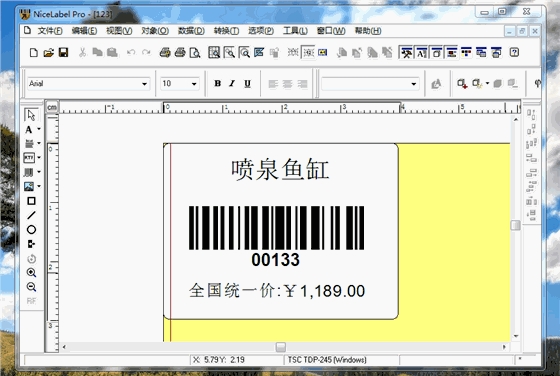Open the variable options dropdown arrow in toolbar

click(x=488, y=84)
